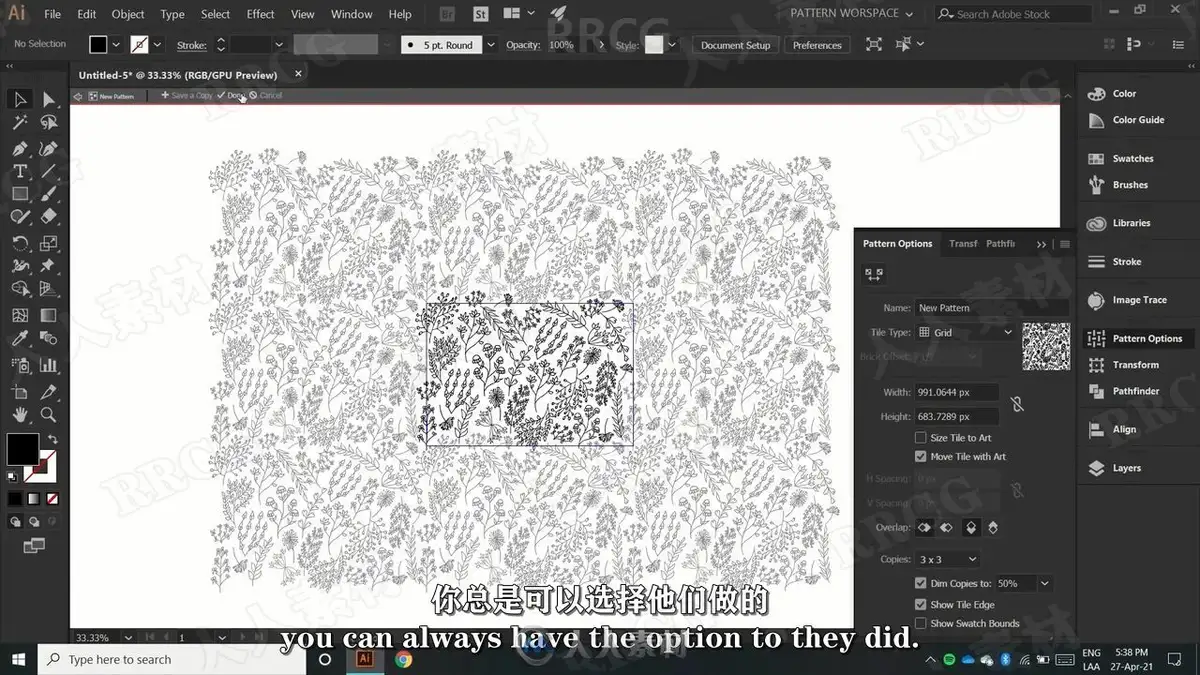This screenshot has width=1200, height=675.
Task: Select the Type tool
Action: coord(20,172)
